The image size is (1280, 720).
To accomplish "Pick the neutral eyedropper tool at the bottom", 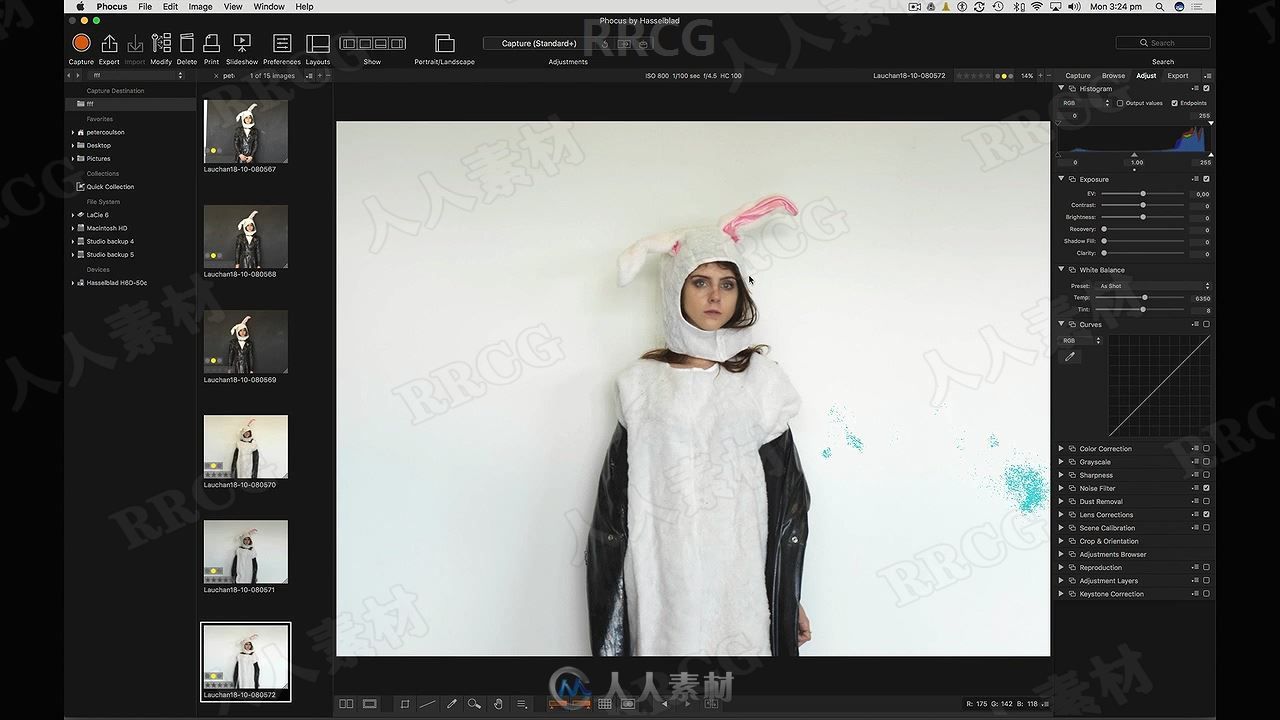I will click(451, 704).
